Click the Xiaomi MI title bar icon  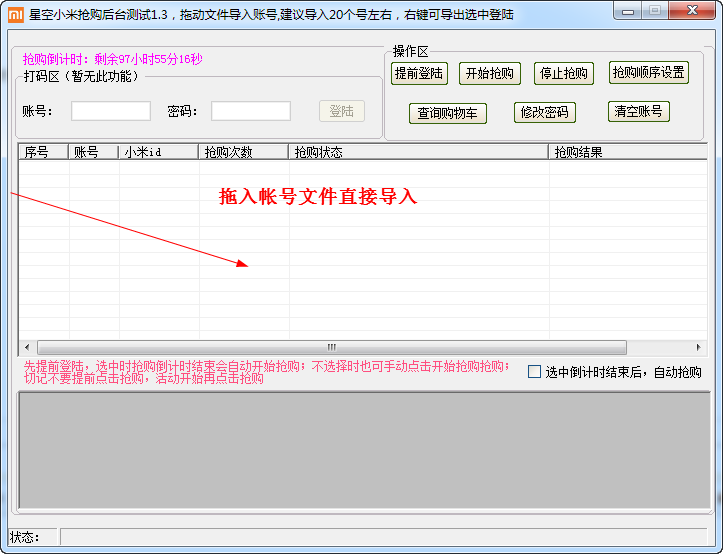point(16,15)
